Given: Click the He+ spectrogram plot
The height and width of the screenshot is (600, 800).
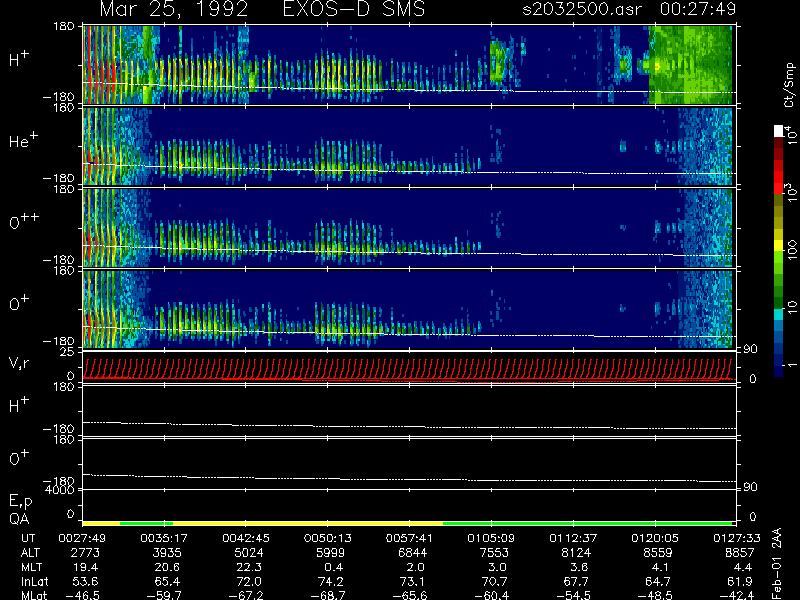Looking at the screenshot, I should tap(408, 146).
